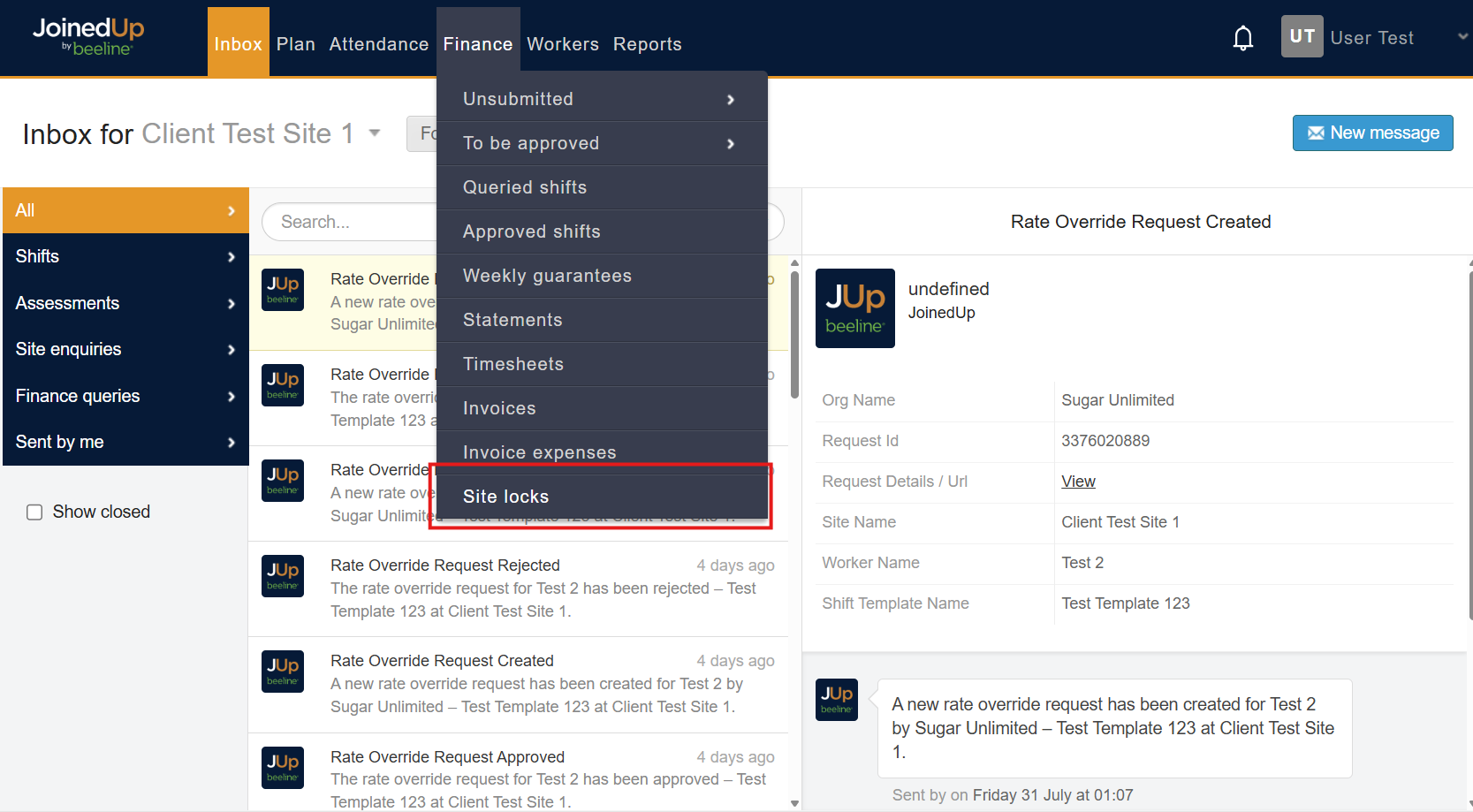This screenshot has height=812, width=1473.
Task: Open the View request details link
Action: (x=1078, y=482)
